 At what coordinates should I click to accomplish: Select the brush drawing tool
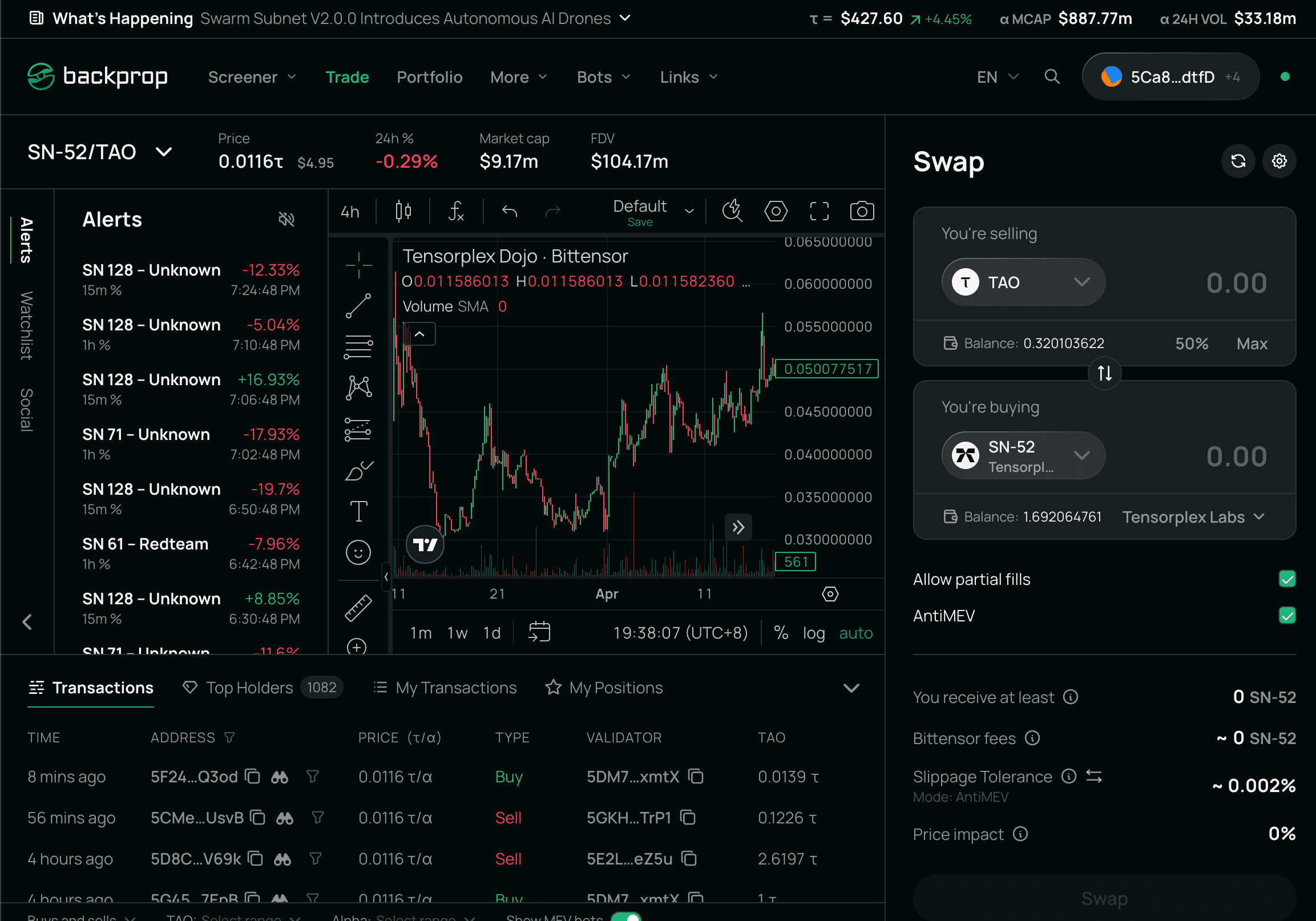pos(359,471)
